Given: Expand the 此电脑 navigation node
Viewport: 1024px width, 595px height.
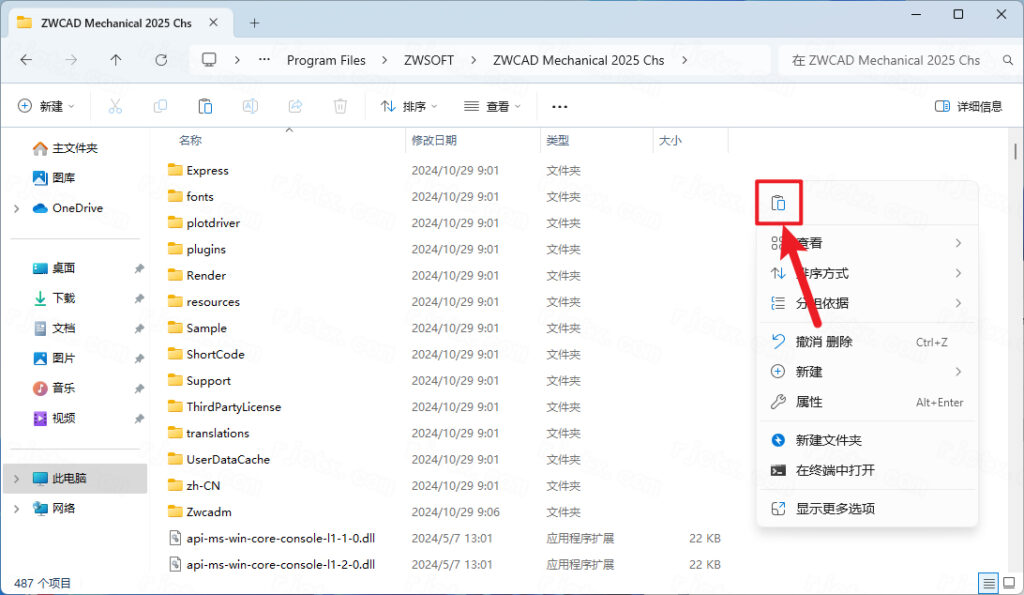Looking at the screenshot, I should (x=16, y=478).
